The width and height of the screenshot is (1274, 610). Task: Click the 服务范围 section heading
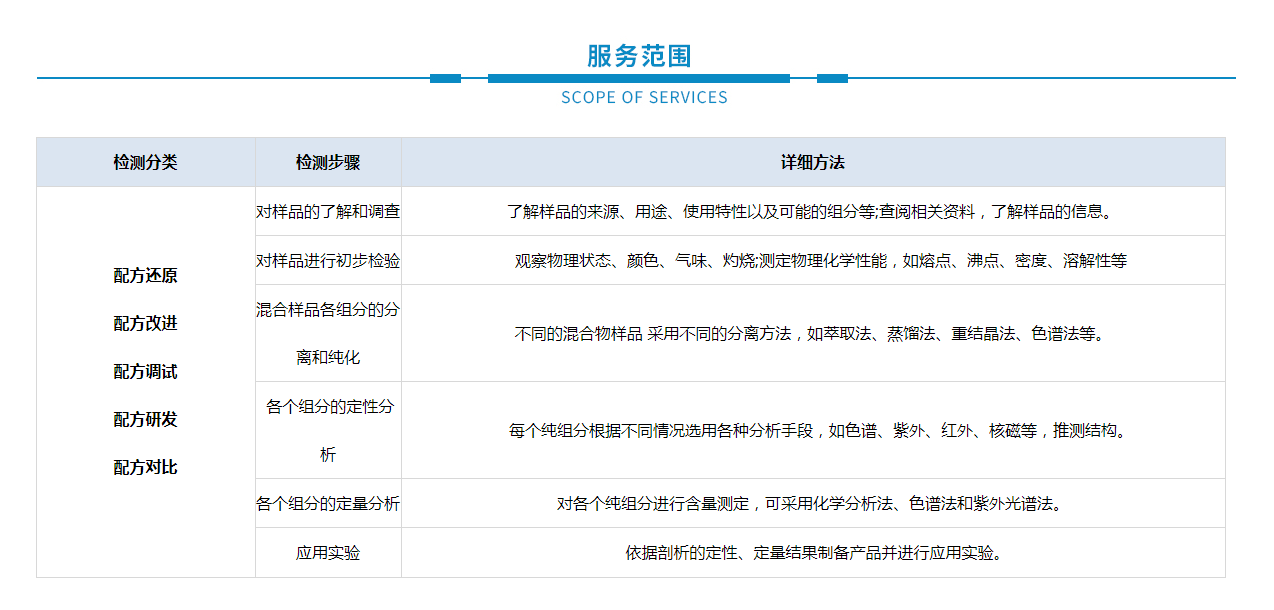pos(638,56)
